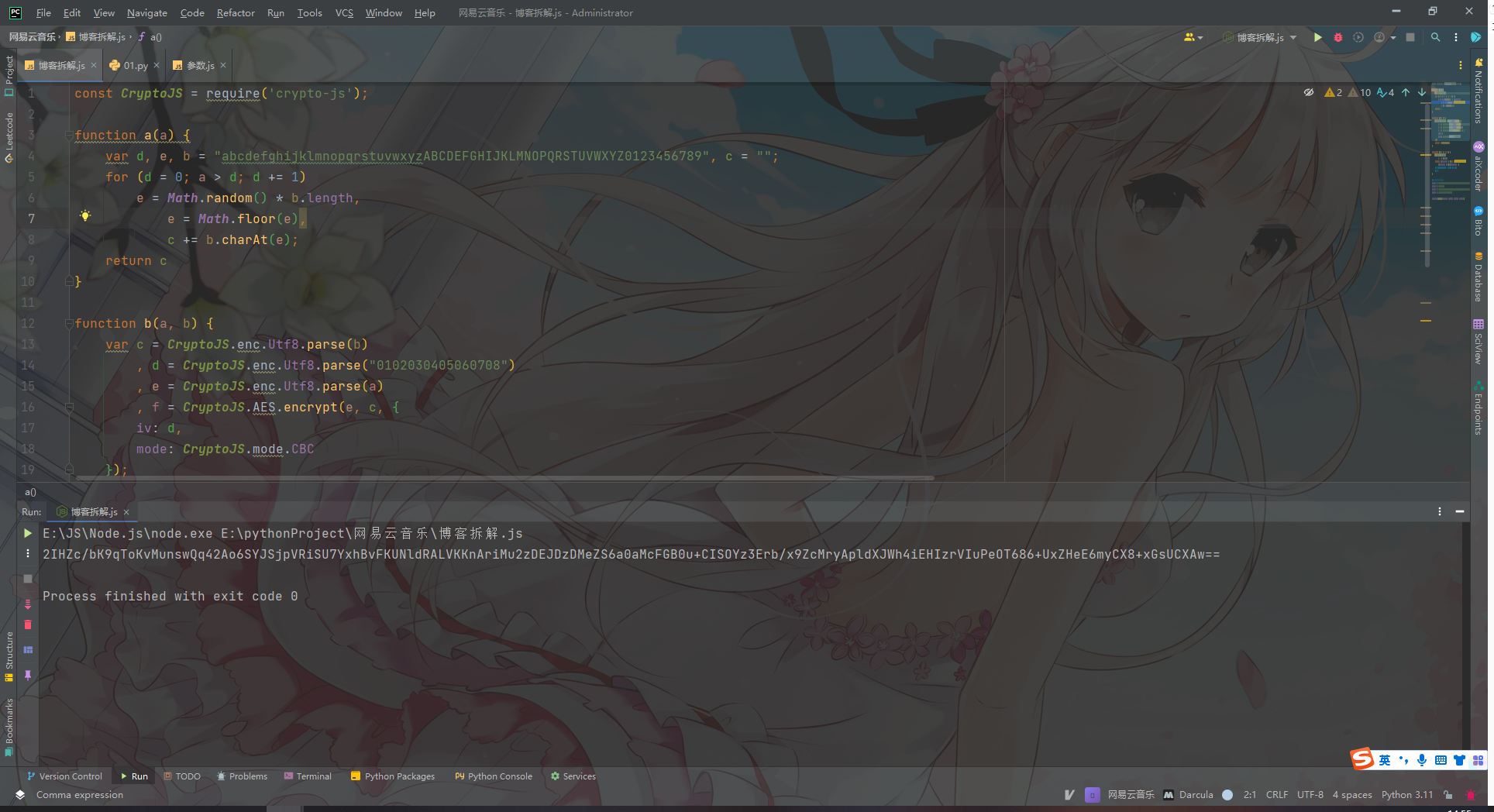Click the profiler run icon in toolbar
Image resolution: width=1494 pixels, height=812 pixels.
(x=1379, y=37)
